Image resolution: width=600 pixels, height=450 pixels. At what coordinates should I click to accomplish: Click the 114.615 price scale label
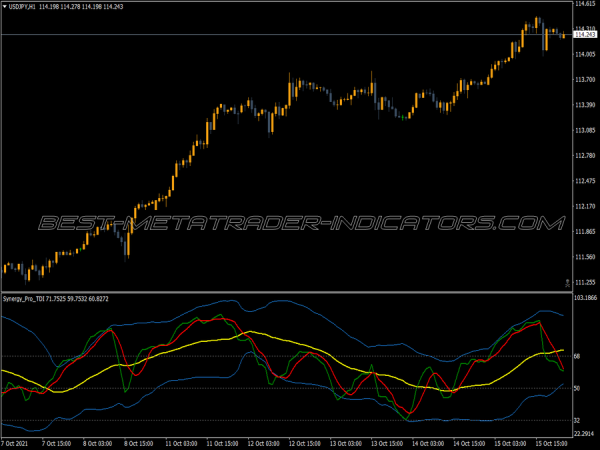coord(583,5)
